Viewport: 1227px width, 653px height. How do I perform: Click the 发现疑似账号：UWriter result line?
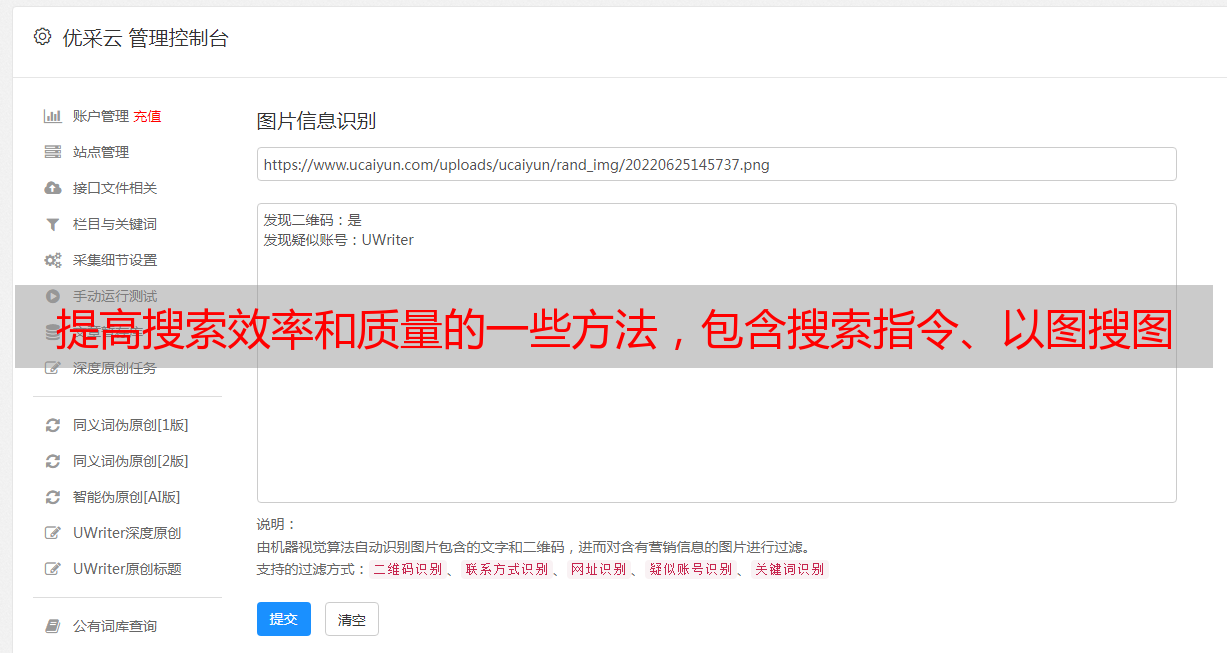pyautogui.click(x=339, y=240)
